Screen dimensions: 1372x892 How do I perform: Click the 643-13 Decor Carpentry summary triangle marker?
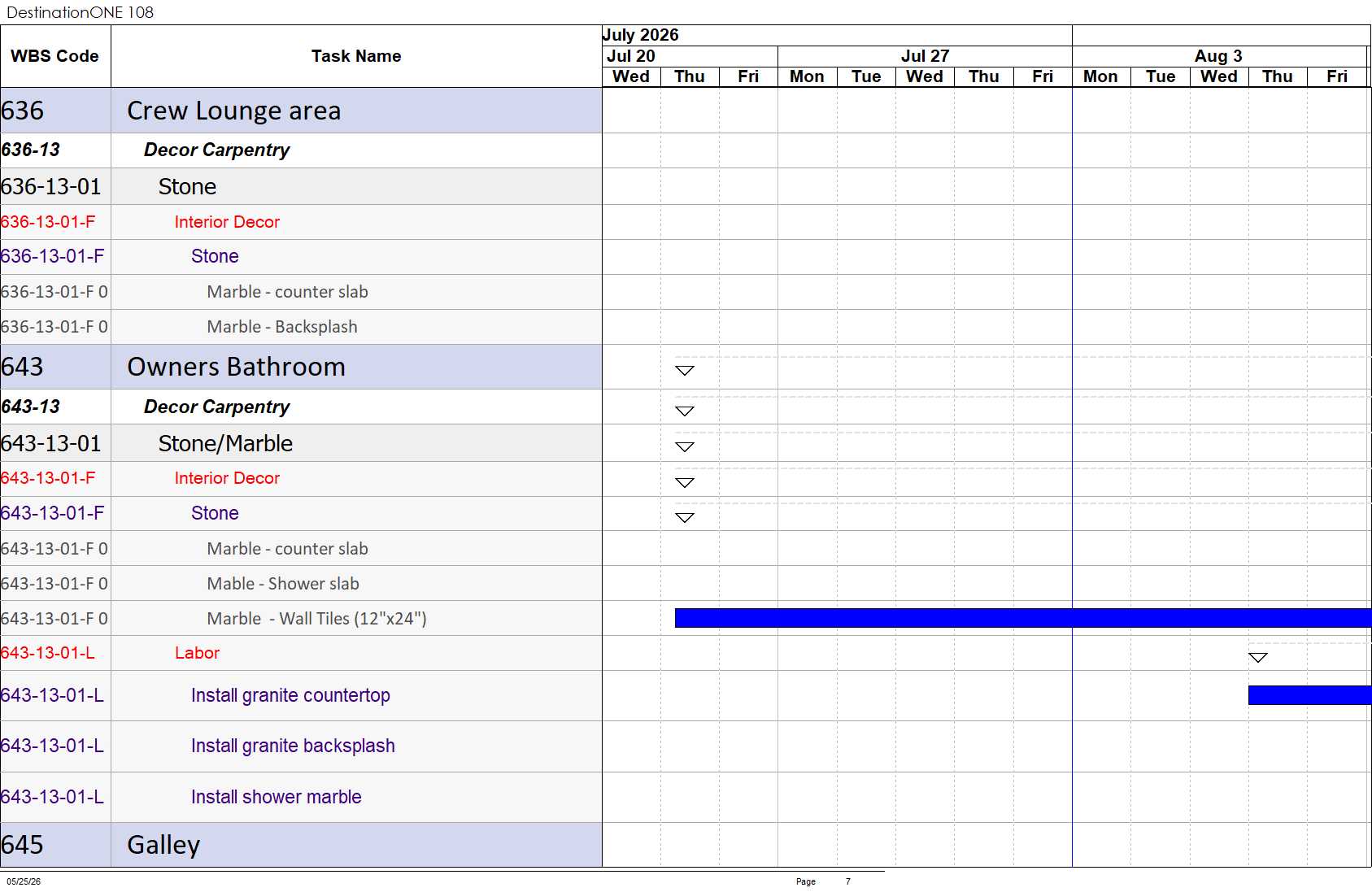[x=685, y=411]
